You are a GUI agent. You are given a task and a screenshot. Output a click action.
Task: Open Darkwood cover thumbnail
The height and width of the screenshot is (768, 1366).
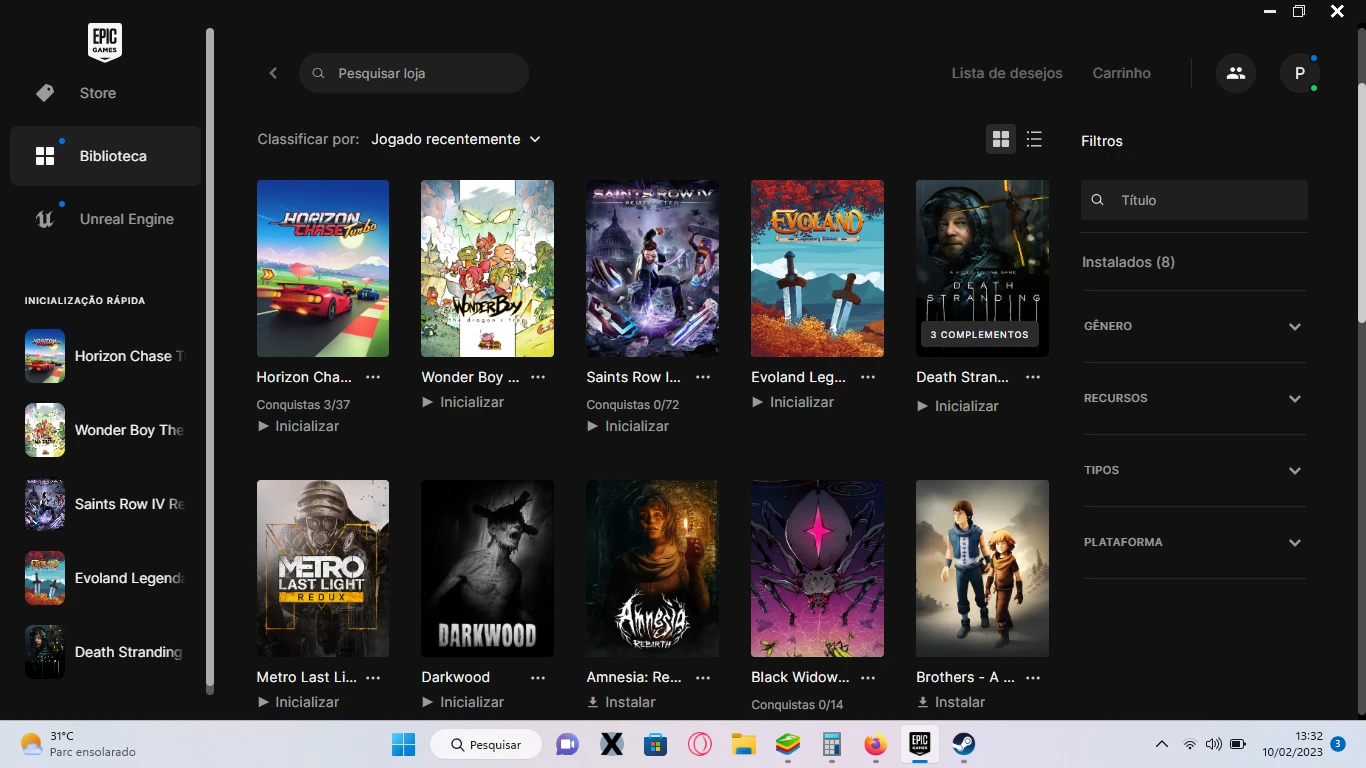point(487,568)
